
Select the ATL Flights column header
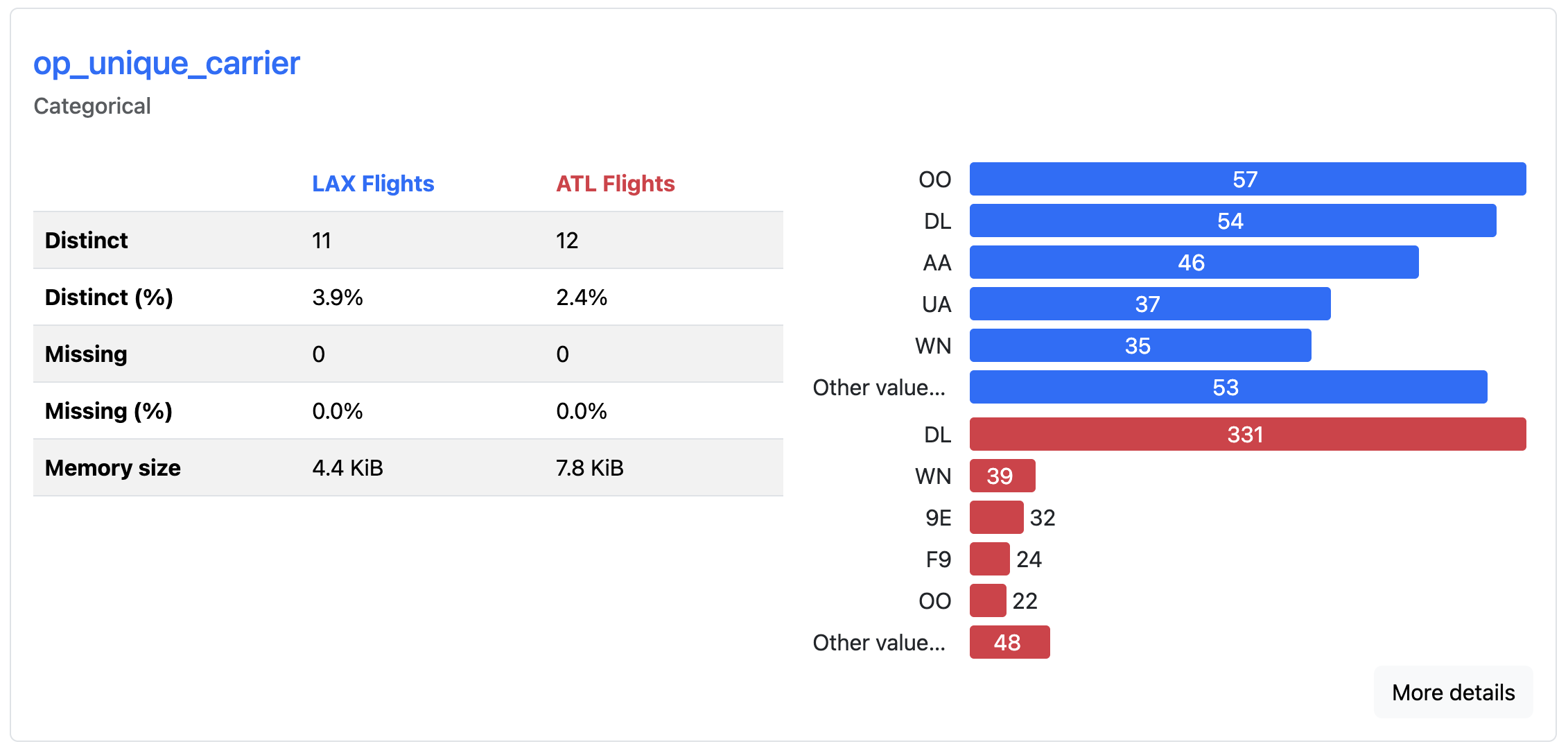615,184
